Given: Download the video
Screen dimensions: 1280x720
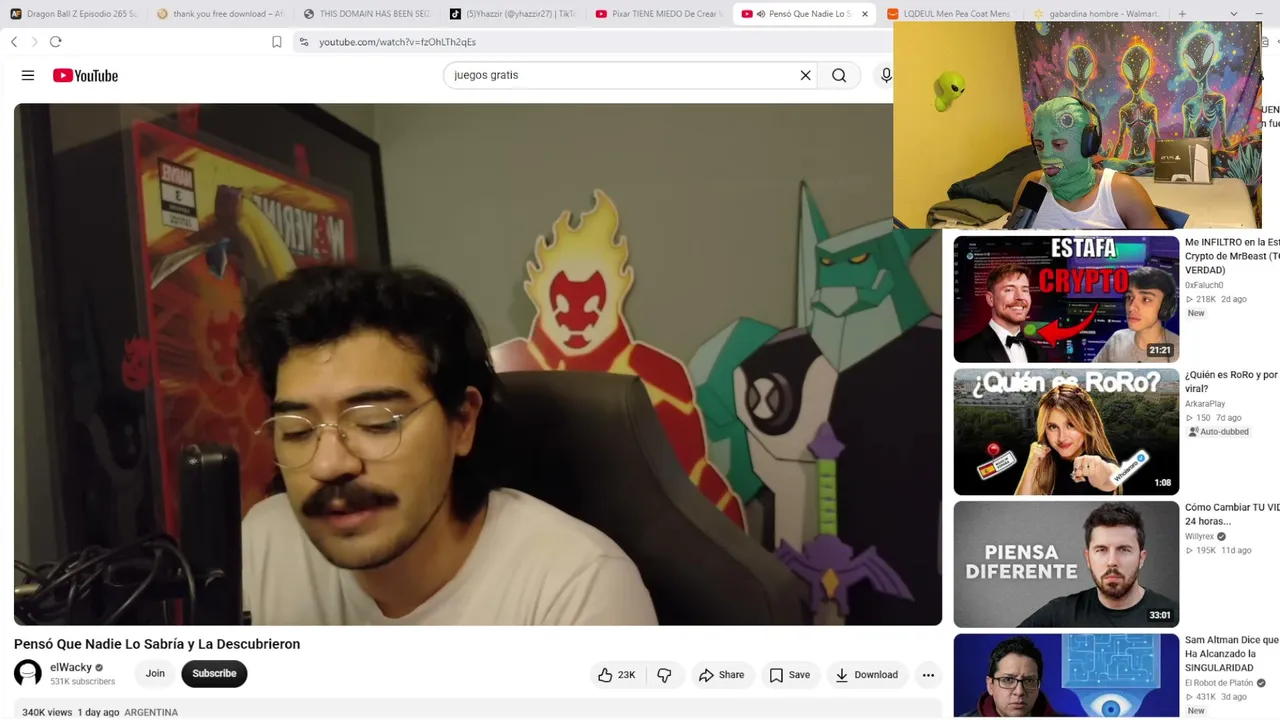Looking at the screenshot, I should point(866,675).
